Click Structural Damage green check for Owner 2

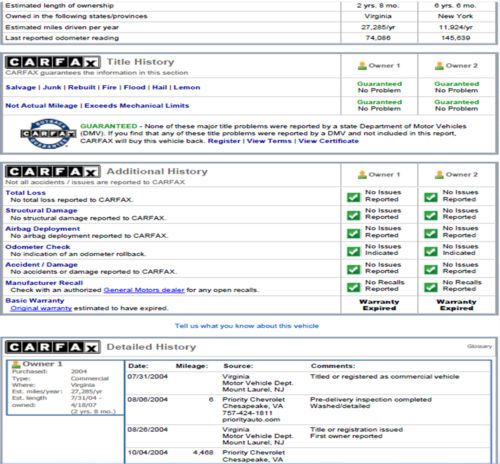(x=431, y=215)
